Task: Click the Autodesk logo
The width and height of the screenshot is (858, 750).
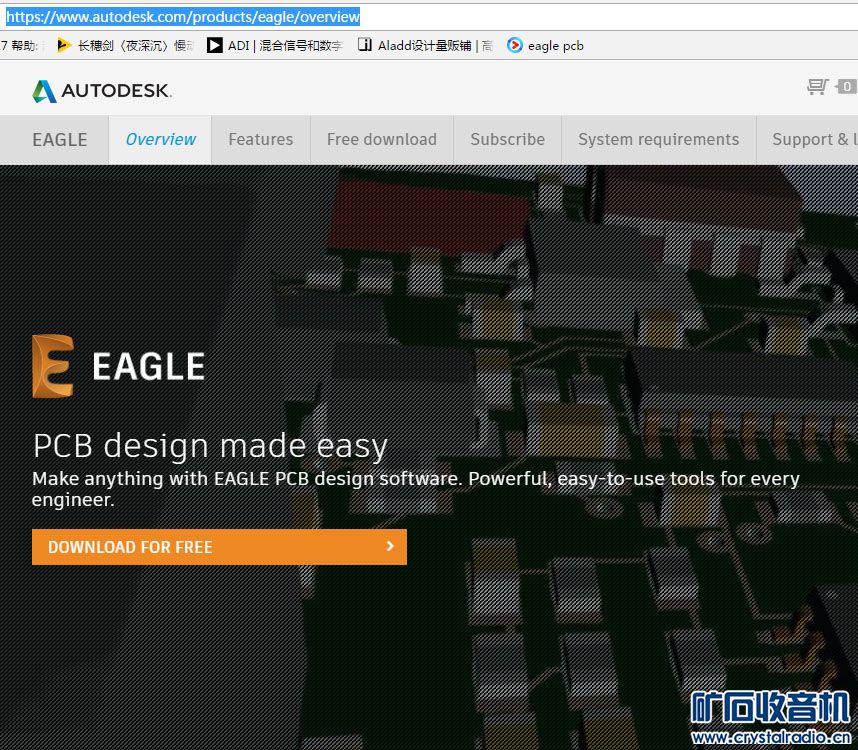Action: [x=101, y=91]
